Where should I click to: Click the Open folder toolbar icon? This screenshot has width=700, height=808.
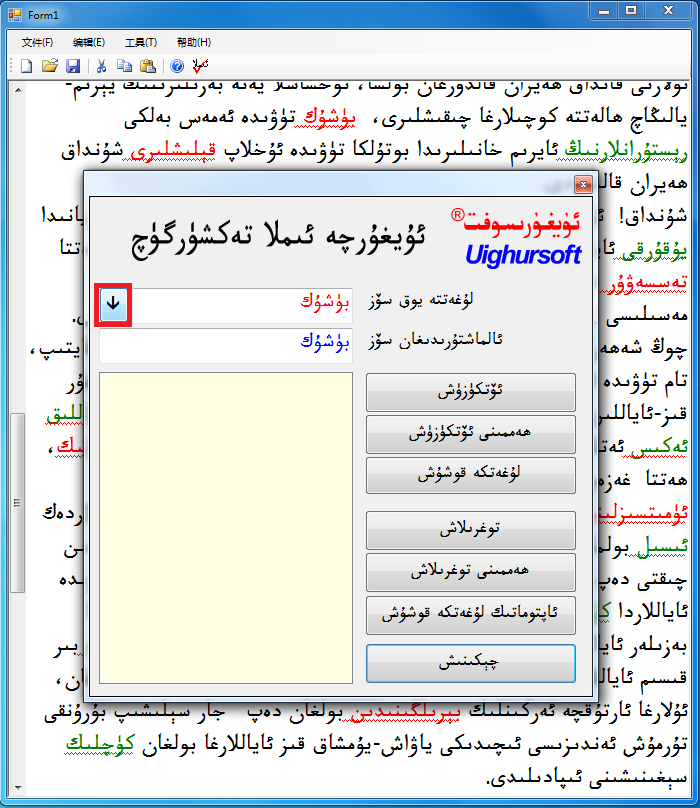tap(50, 66)
